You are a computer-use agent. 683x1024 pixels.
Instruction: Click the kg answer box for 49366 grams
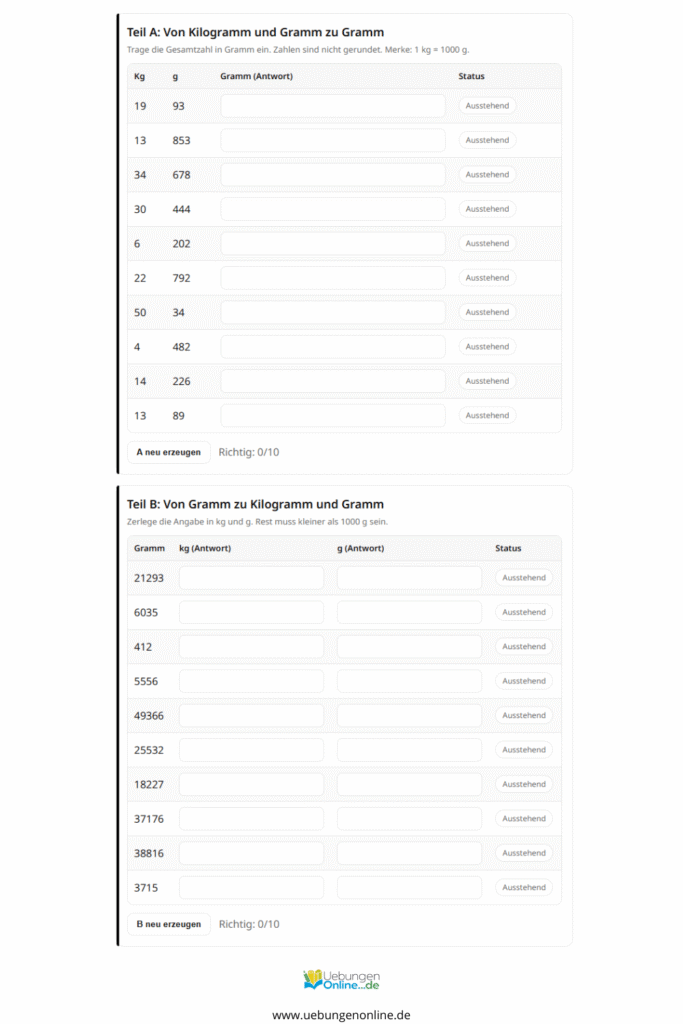(x=251, y=715)
